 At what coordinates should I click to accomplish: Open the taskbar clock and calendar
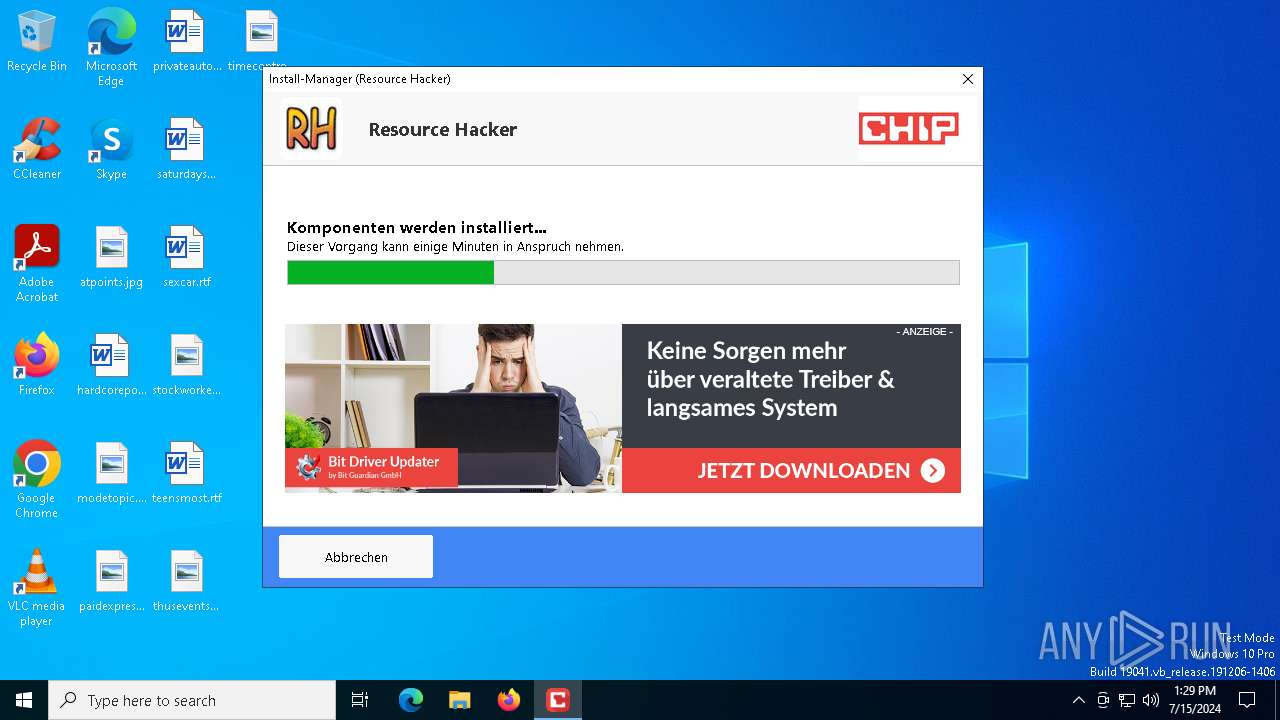1195,700
